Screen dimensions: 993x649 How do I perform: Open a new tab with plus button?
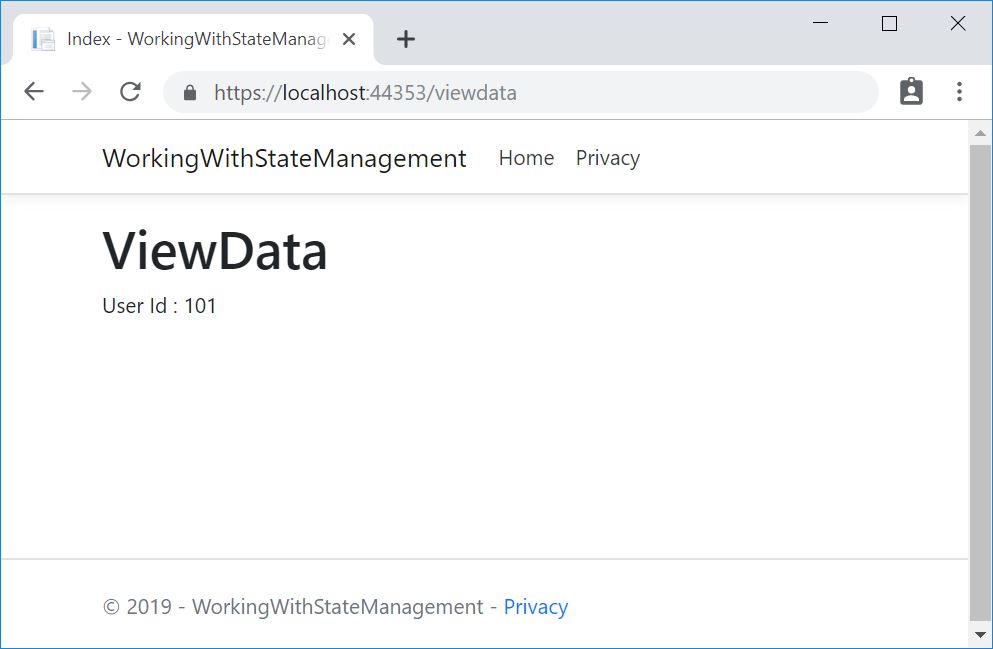405,39
